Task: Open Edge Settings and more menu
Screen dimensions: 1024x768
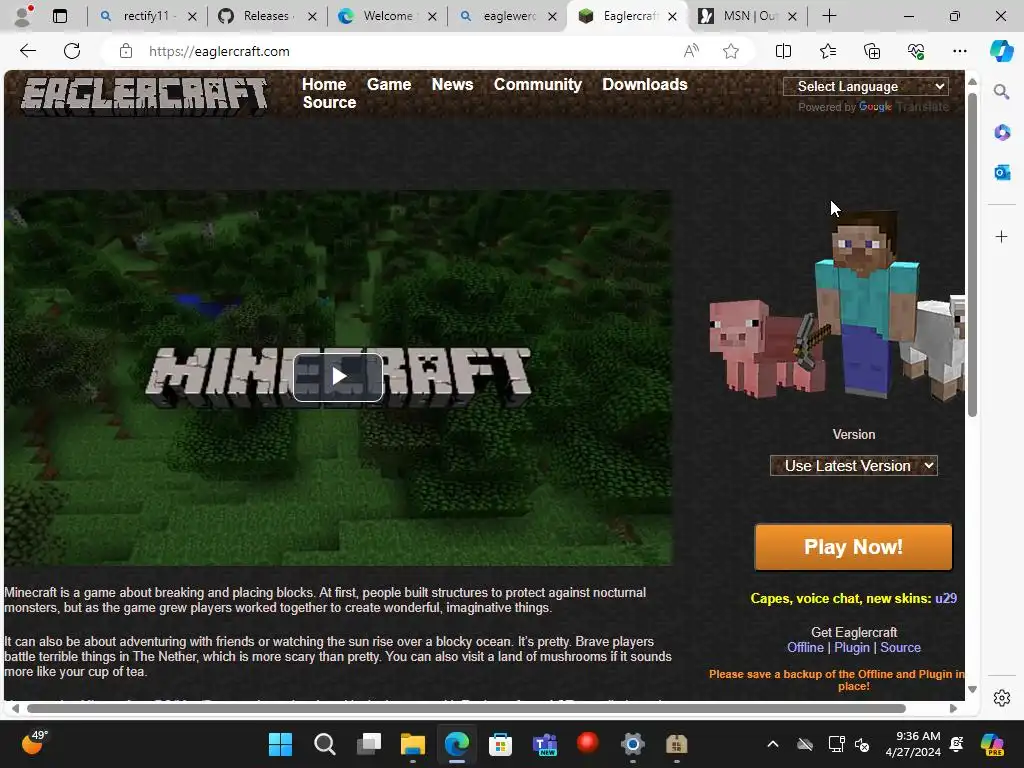Action: [959, 51]
